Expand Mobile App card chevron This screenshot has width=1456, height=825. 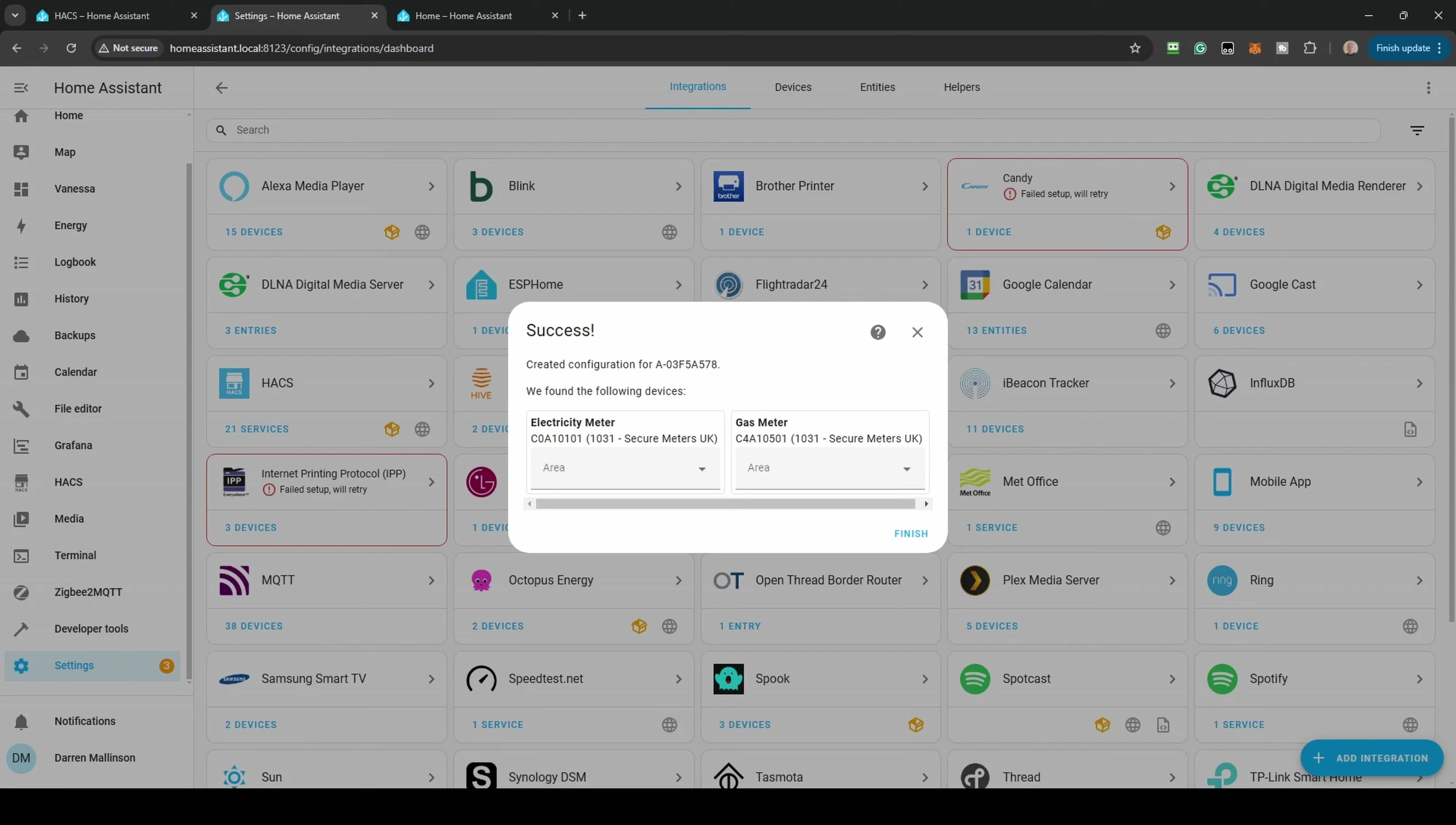[x=1419, y=482]
